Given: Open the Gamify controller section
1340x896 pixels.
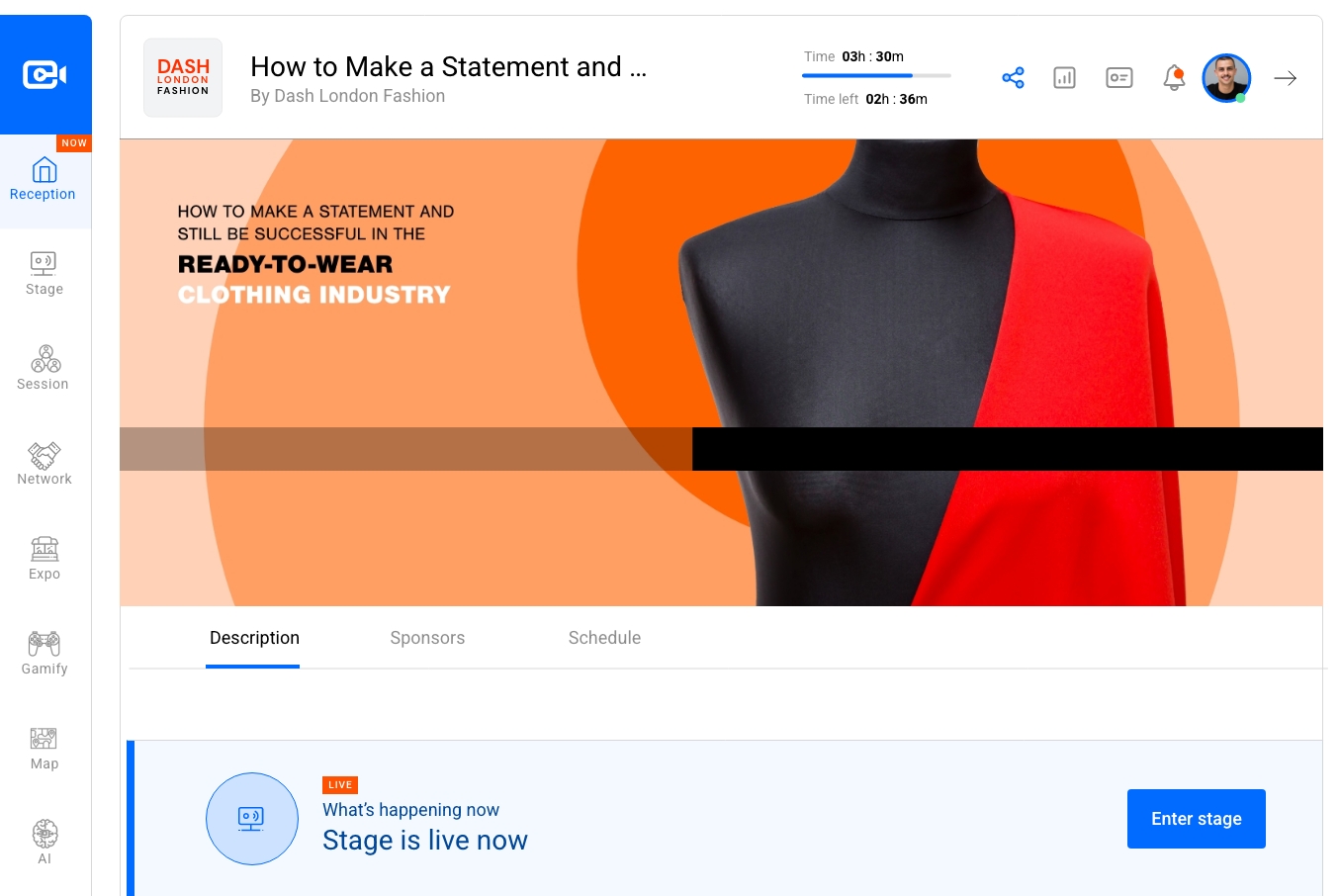Looking at the screenshot, I should point(45,654).
